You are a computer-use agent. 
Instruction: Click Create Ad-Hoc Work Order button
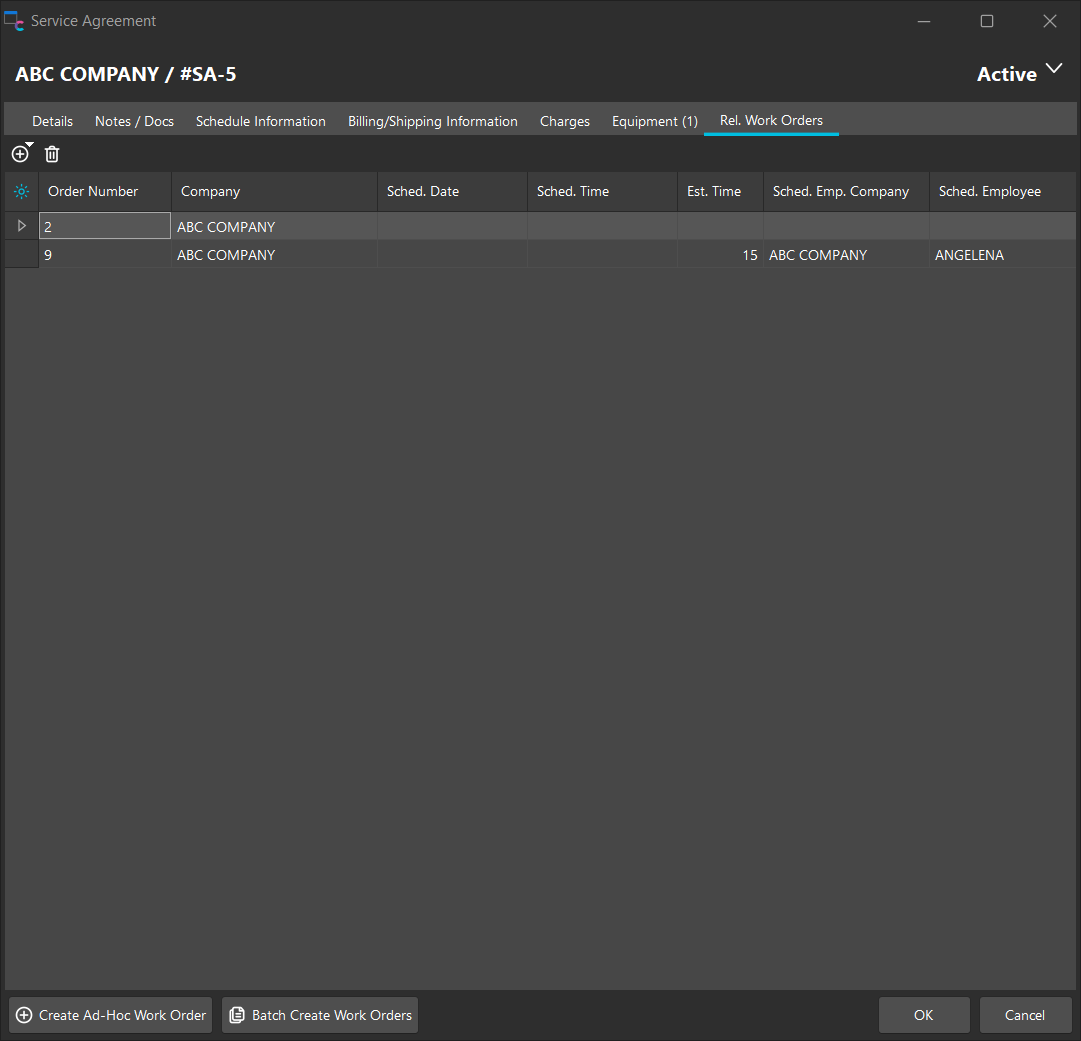point(111,1015)
